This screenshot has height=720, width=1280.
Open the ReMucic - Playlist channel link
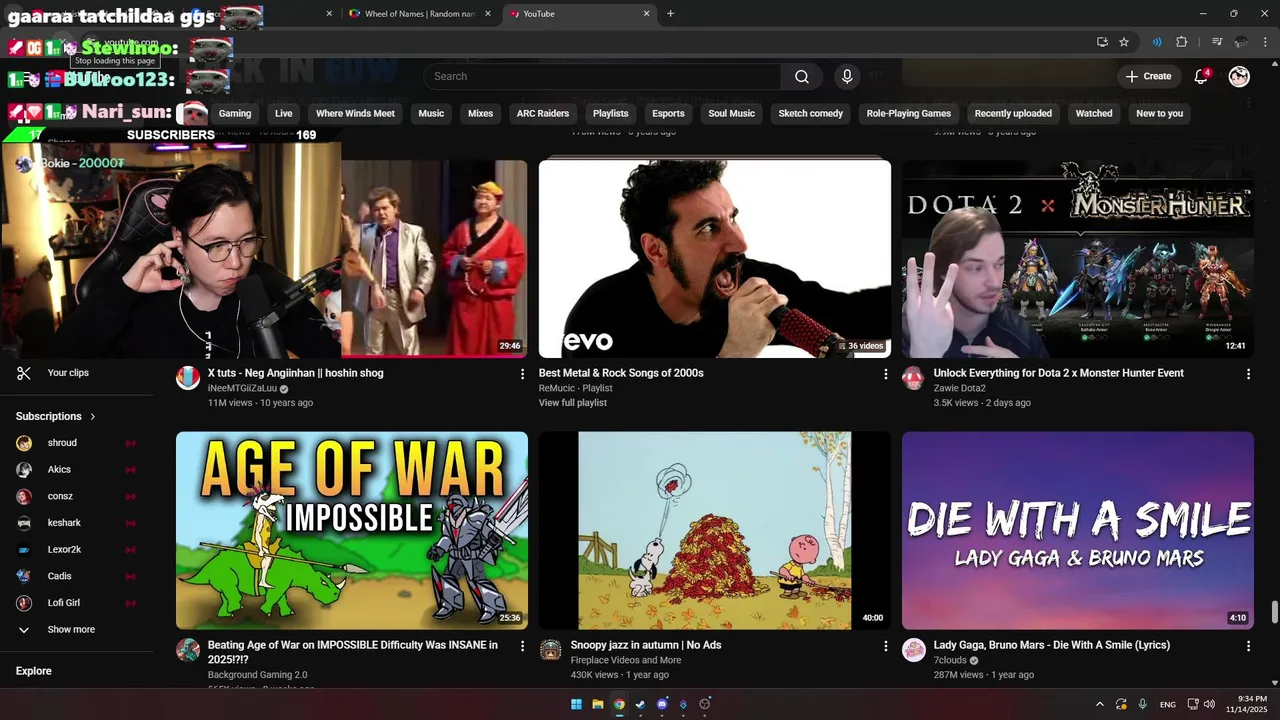click(x=576, y=388)
